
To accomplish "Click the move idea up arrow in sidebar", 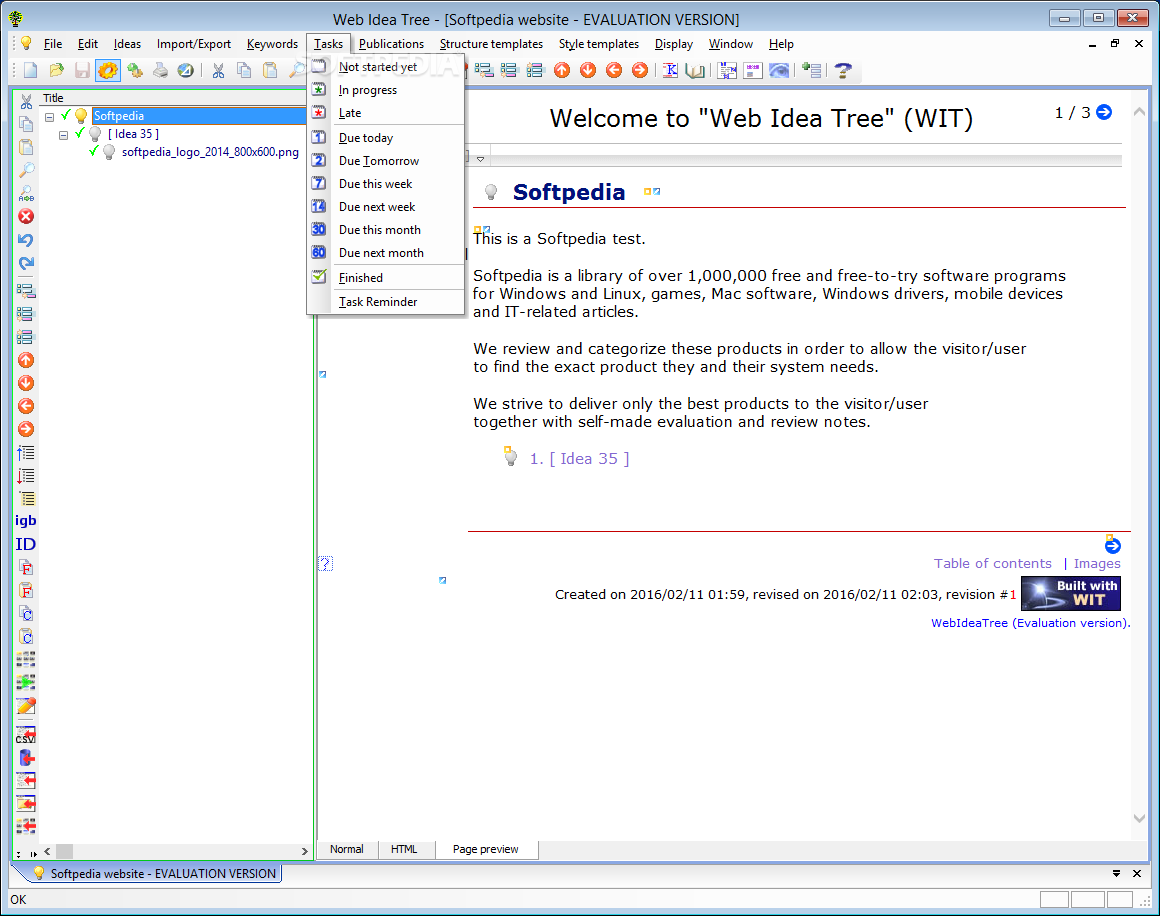I will click(x=26, y=360).
